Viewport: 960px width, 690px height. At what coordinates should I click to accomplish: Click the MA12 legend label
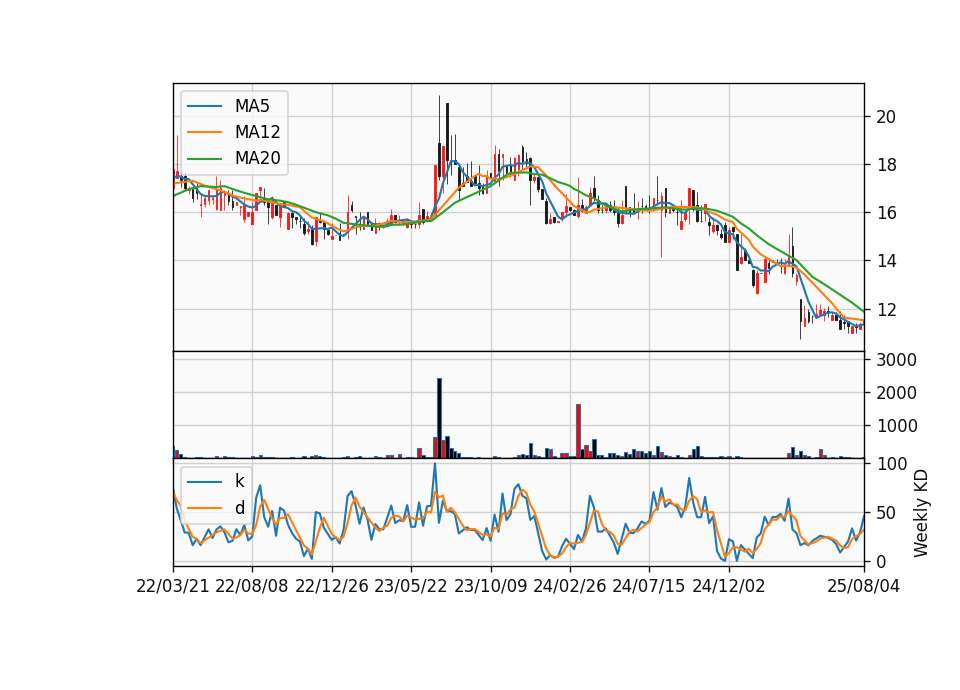(x=257, y=132)
